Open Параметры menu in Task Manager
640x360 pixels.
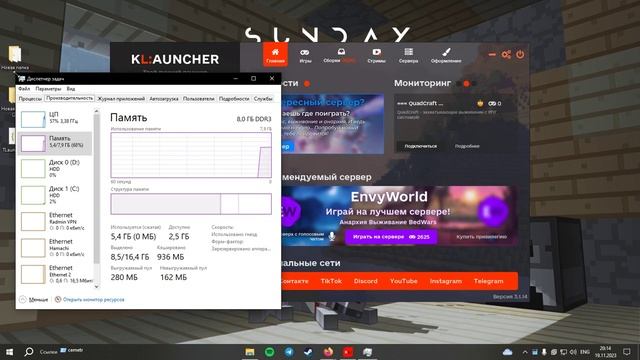pyautogui.click(x=48, y=89)
